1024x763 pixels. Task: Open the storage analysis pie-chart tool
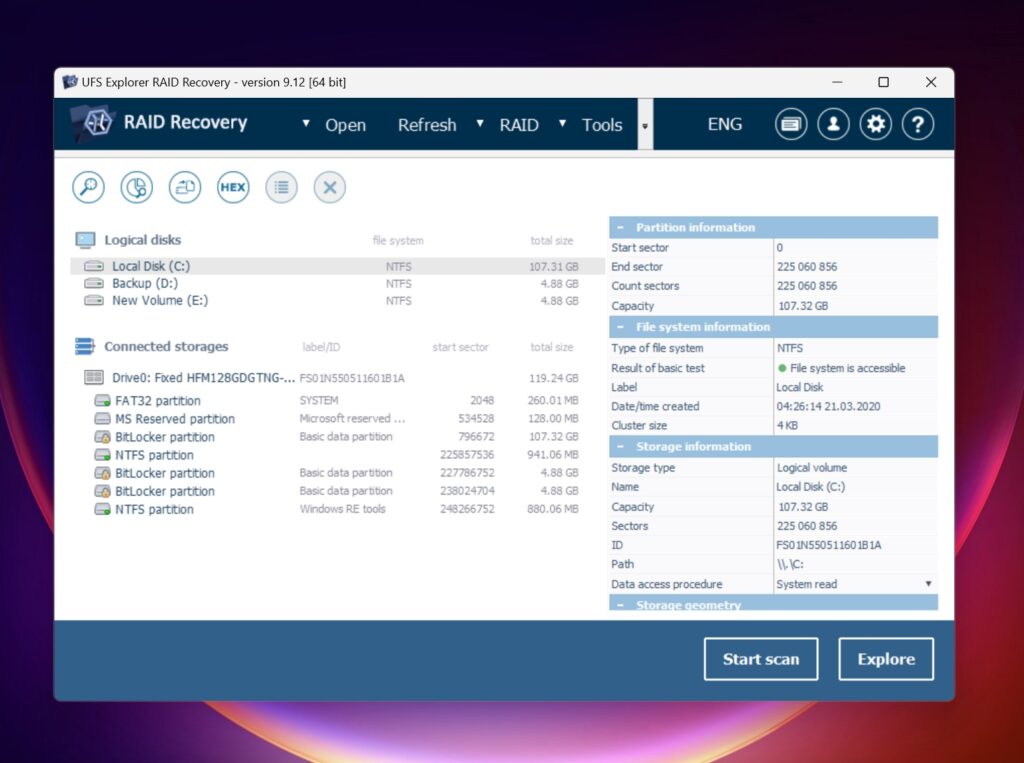pos(136,187)
